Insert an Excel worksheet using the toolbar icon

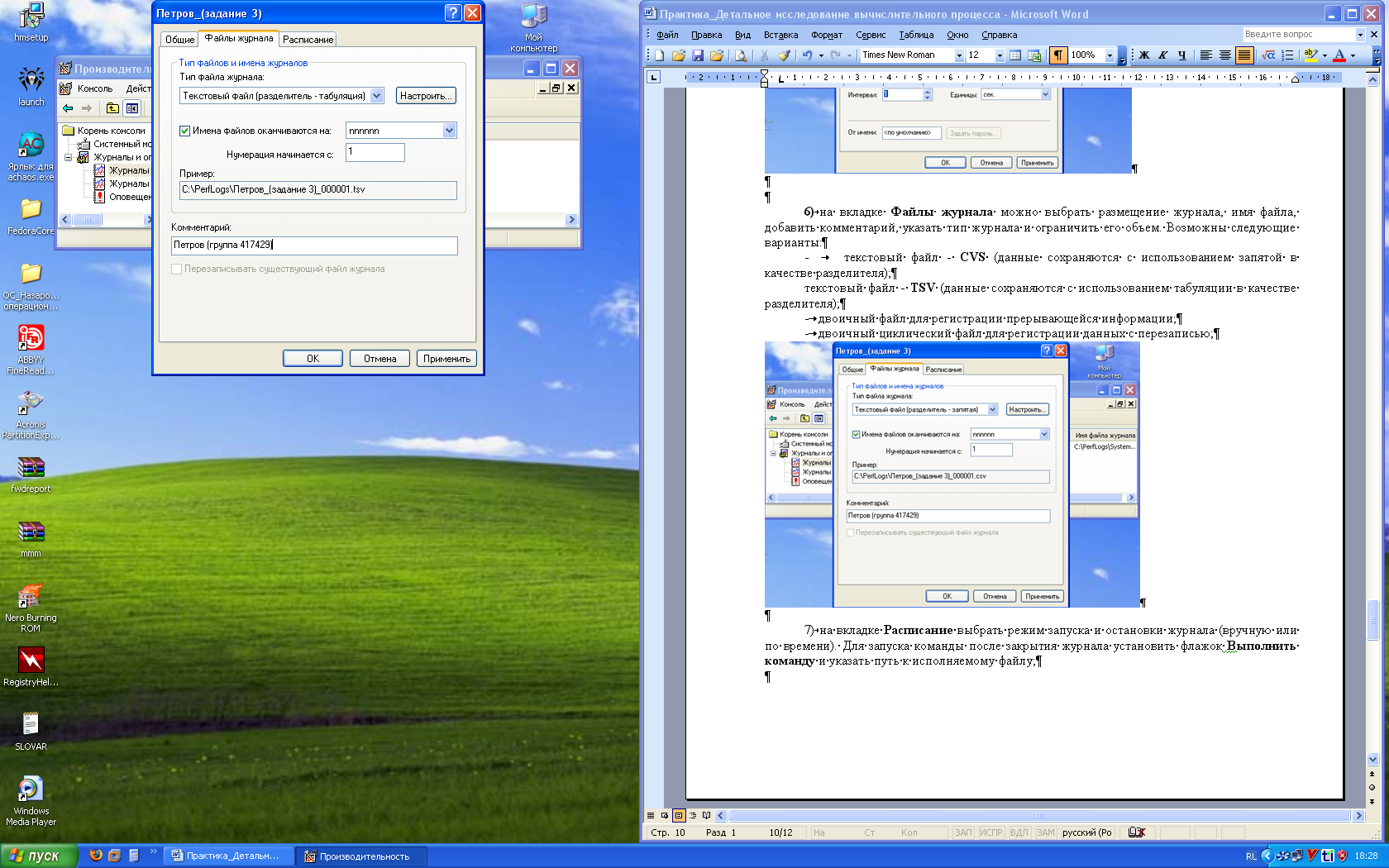(1034, 55)
